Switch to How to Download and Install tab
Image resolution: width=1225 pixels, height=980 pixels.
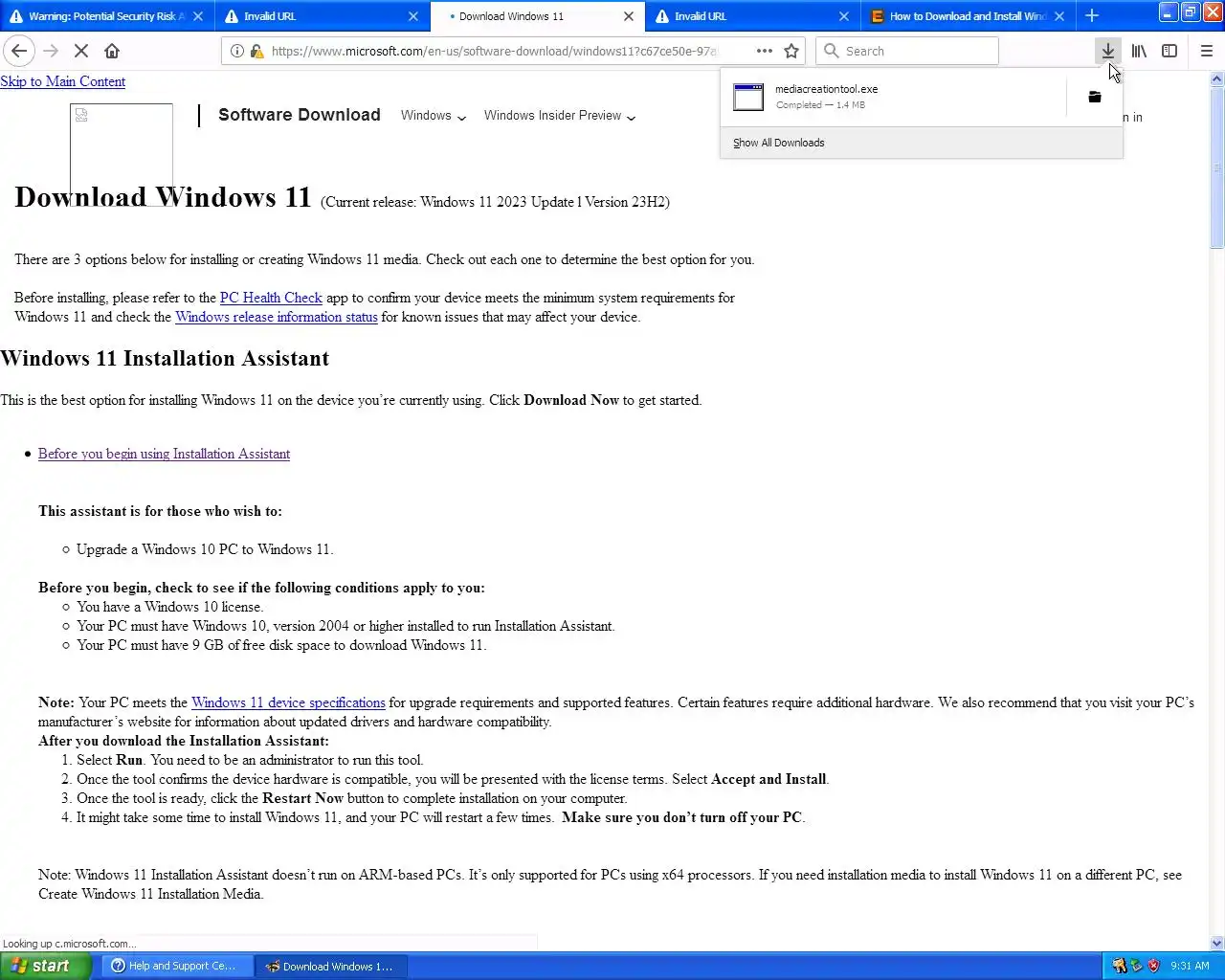point(968,16)
